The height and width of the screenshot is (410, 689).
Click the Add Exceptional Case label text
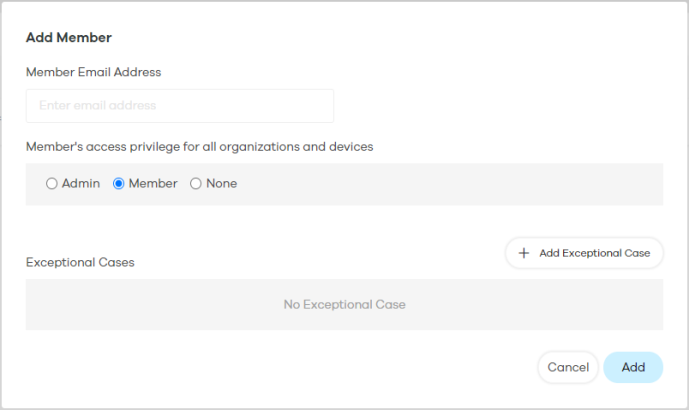click(x=595, y=253)
